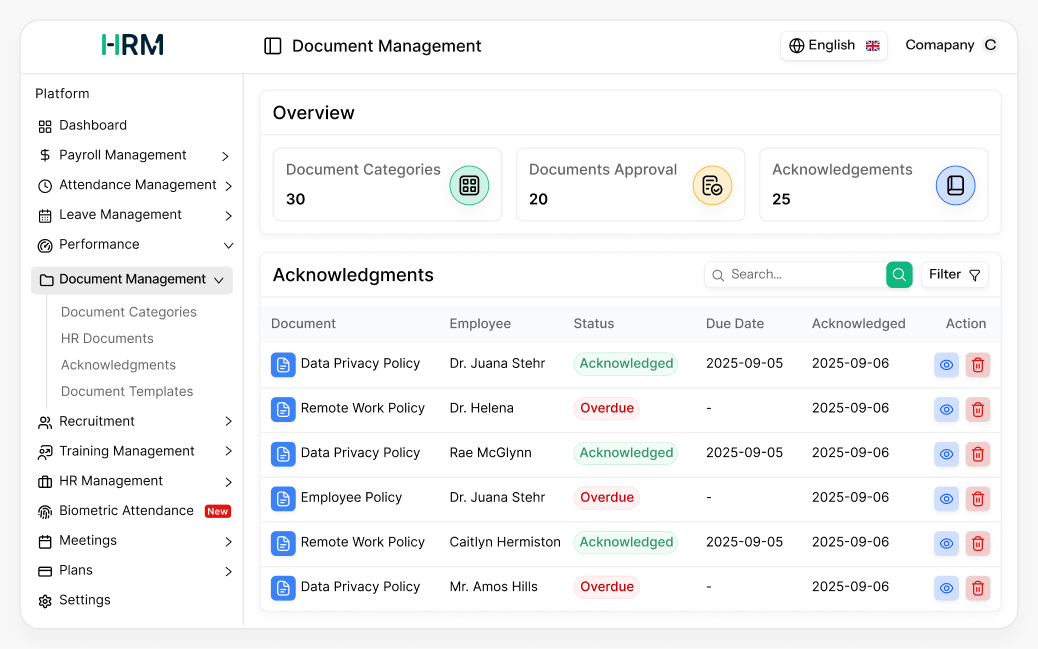The height and width of the screenshot is (649, 1038).
Task: Delete Mr. Amos Hills' overdue acknowledgment
Action: [977, 588]
